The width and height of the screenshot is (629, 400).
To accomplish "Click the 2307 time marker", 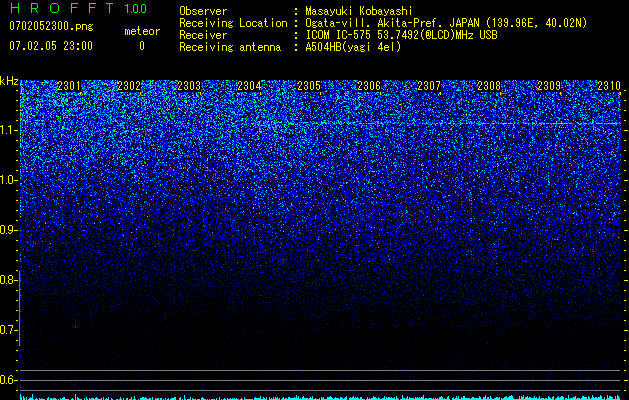I will (x=429, y=86).
